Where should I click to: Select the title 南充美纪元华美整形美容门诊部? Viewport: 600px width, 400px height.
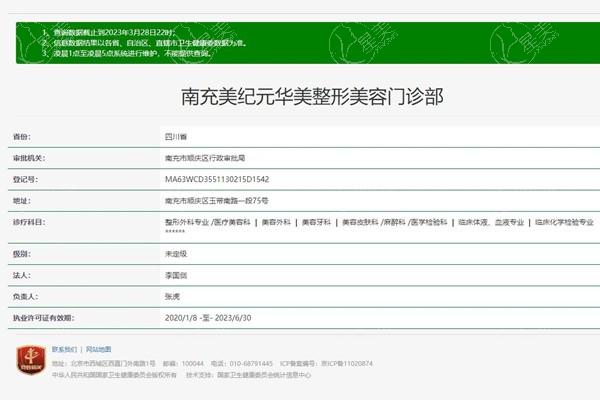pyautogui.click(x=312, y=96)
